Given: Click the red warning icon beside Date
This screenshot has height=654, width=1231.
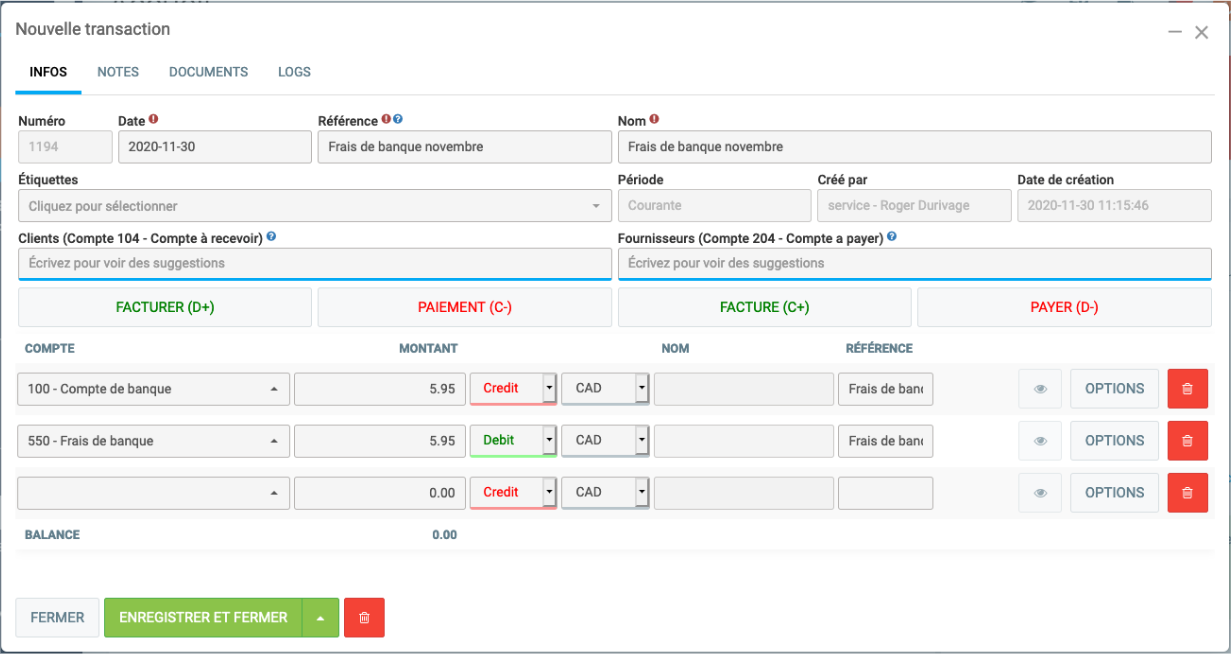Looking at the screenshot, I should pyautogui.click(x=154, y=120).
